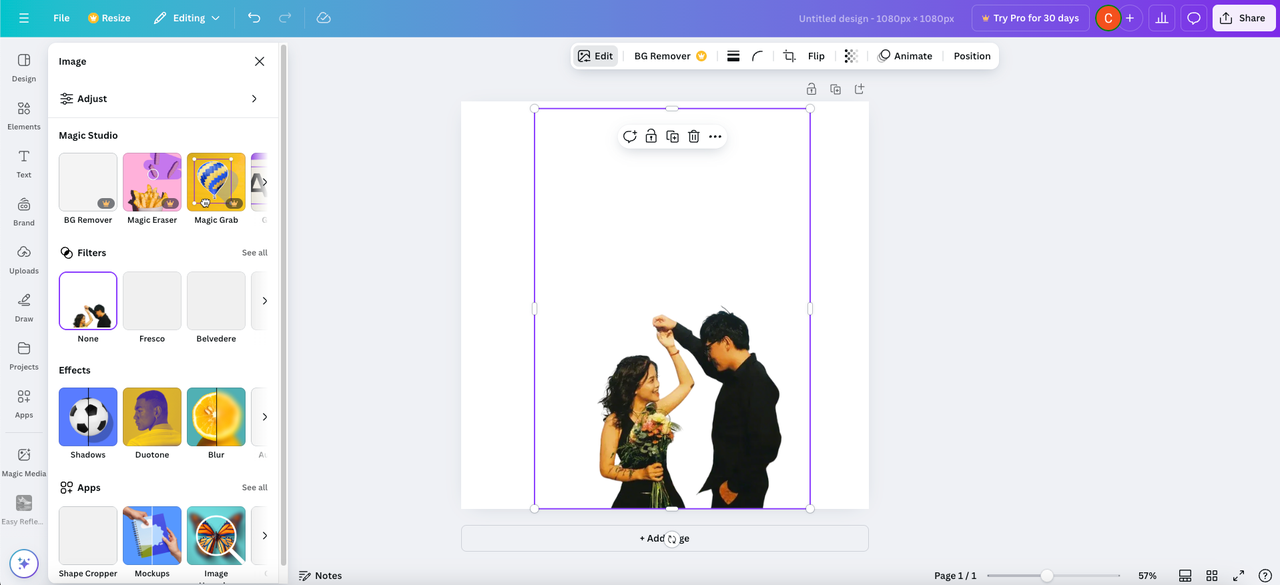
Task: Show more Apps with the arrow
Action: click(264, 535)
